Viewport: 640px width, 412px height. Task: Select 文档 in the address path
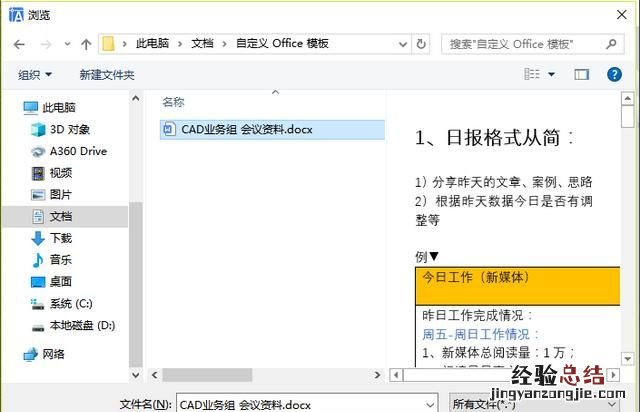click(202, 43)
